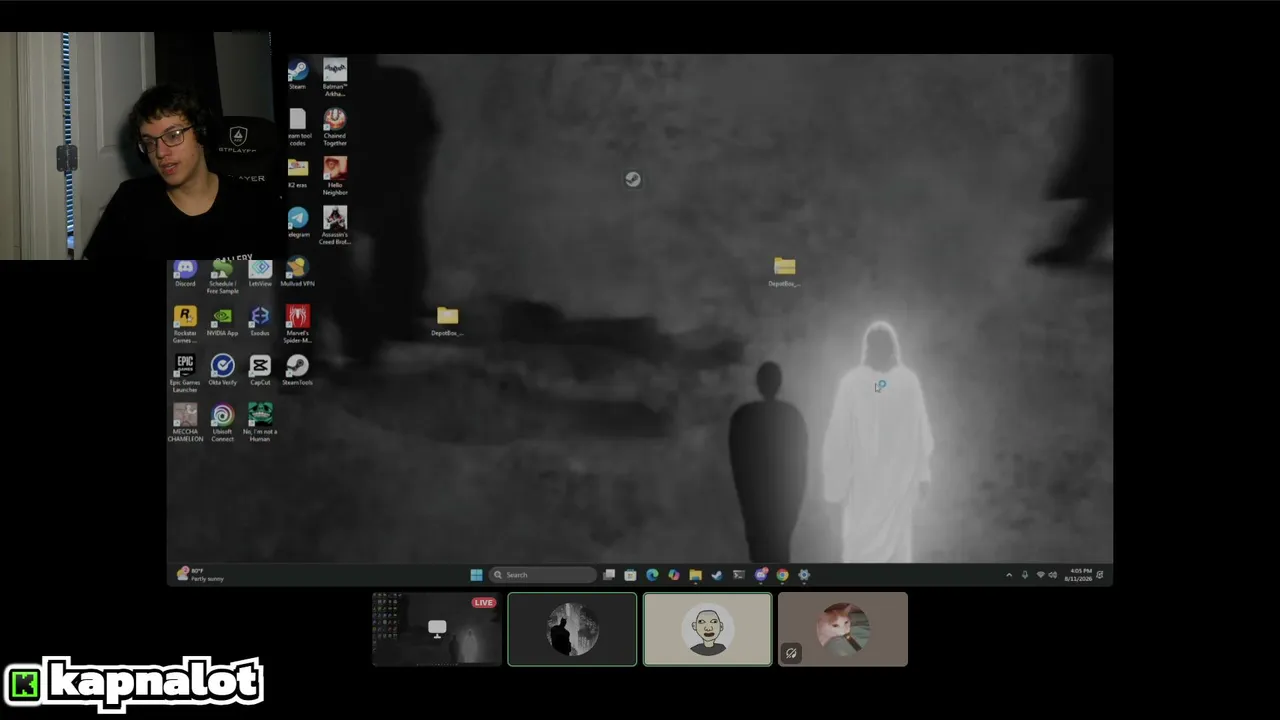Image resolution: width=1280 pixels, height=720 pixels.
Task: Select the LIVE screen share thumbnail
Action: 437,629
